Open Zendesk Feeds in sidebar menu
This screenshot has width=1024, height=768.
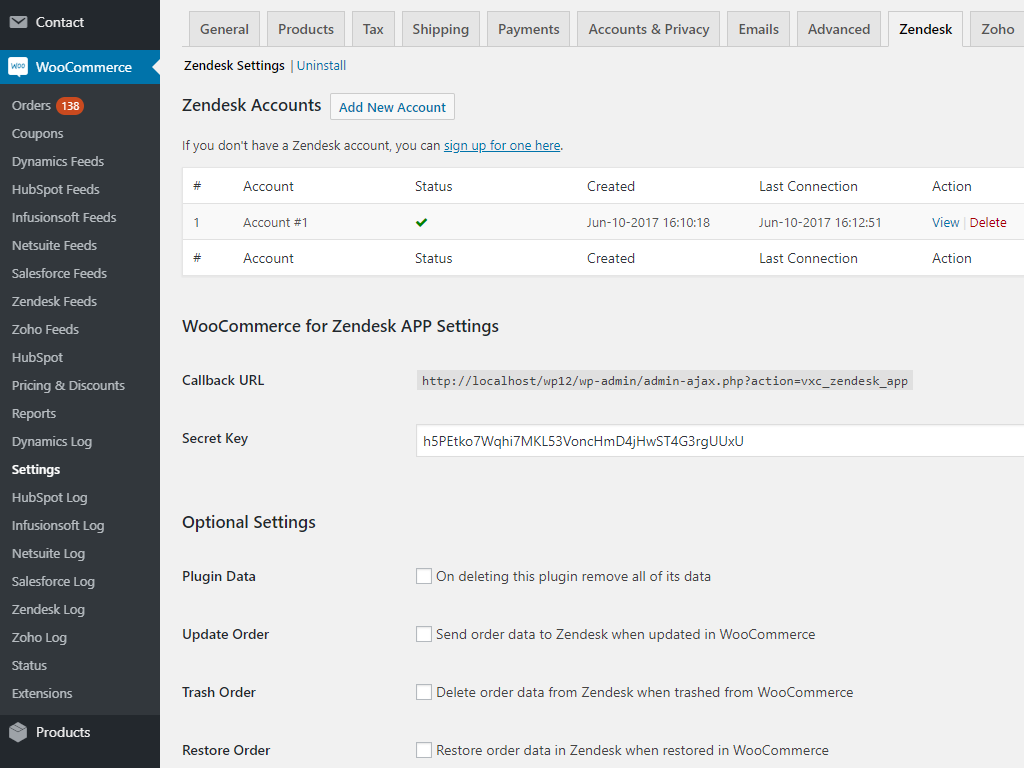pos(54,301)
